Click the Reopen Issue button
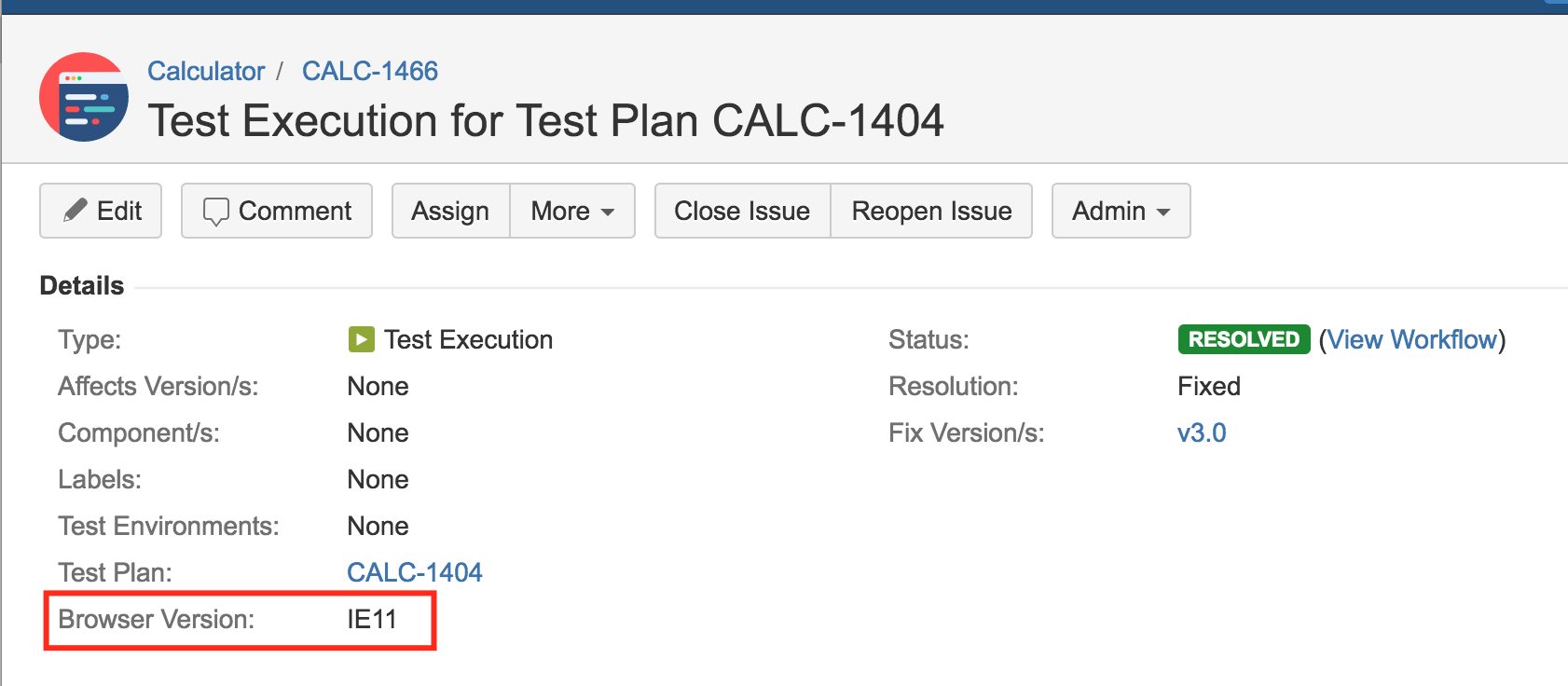 (x=931, y=211)
